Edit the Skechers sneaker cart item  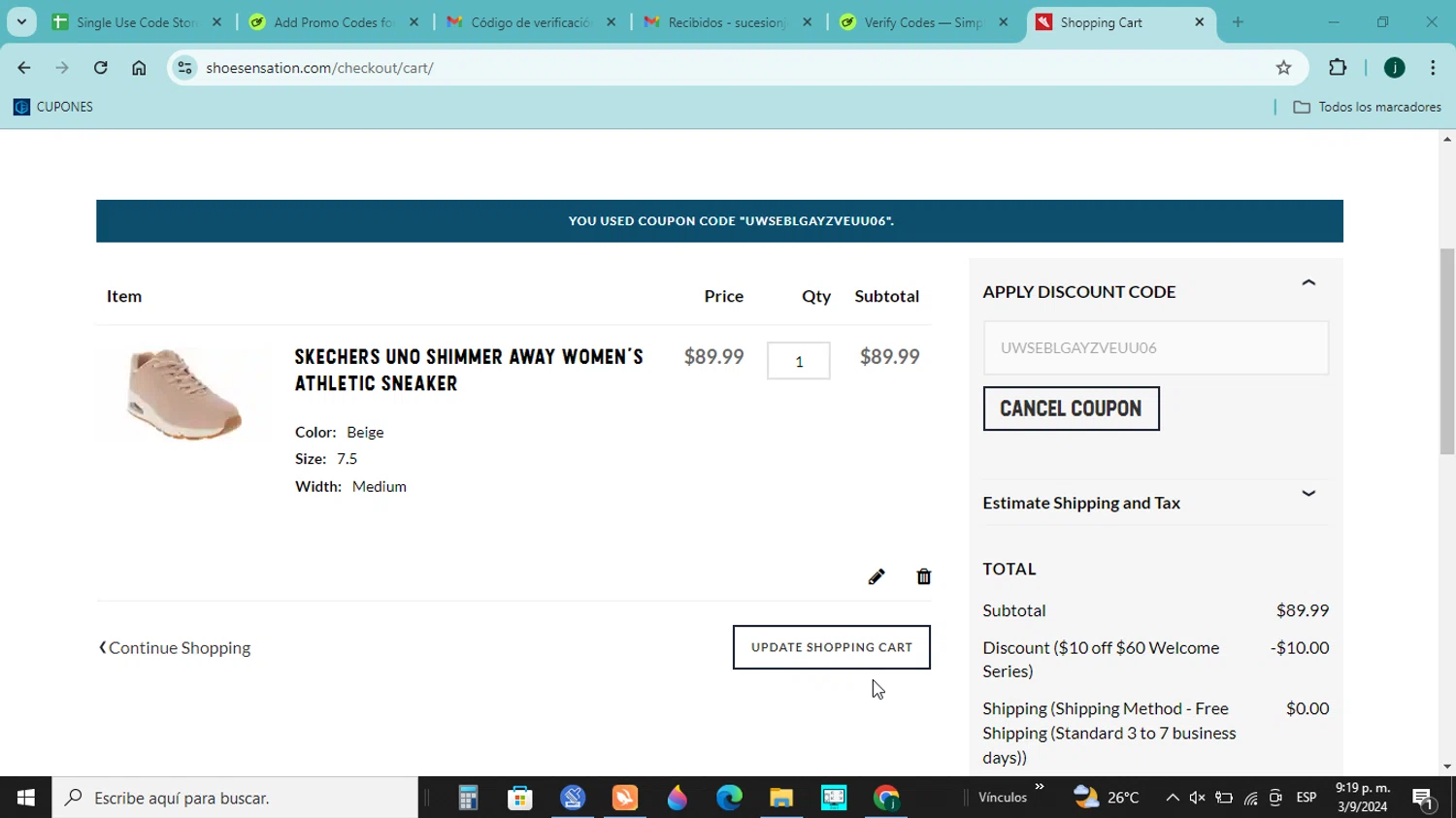point(877,576)
